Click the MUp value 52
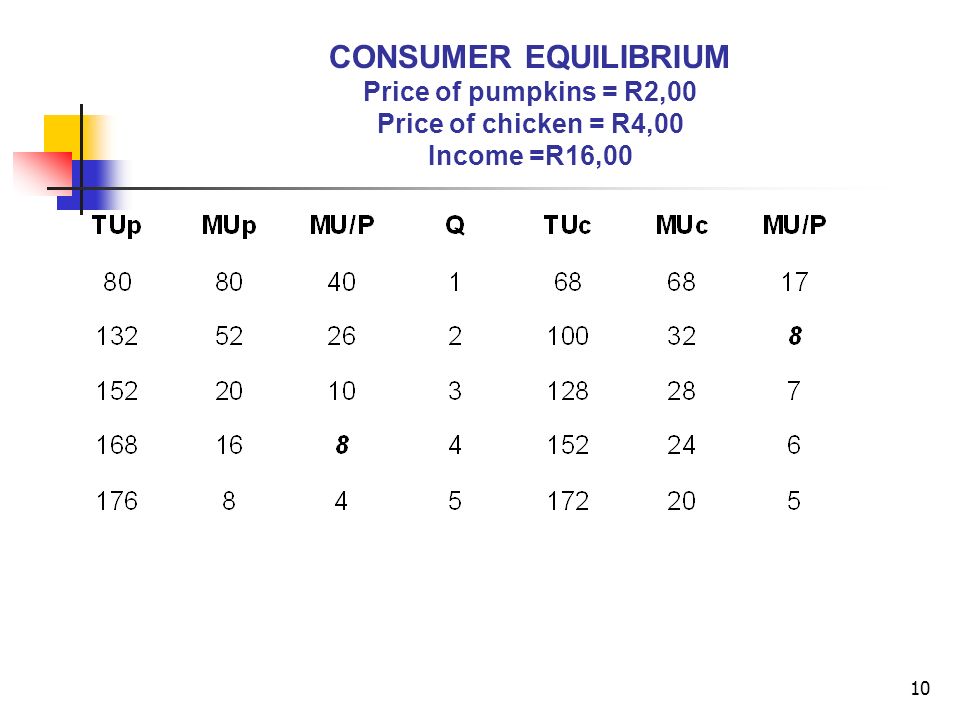 click(x=229, y=336)
